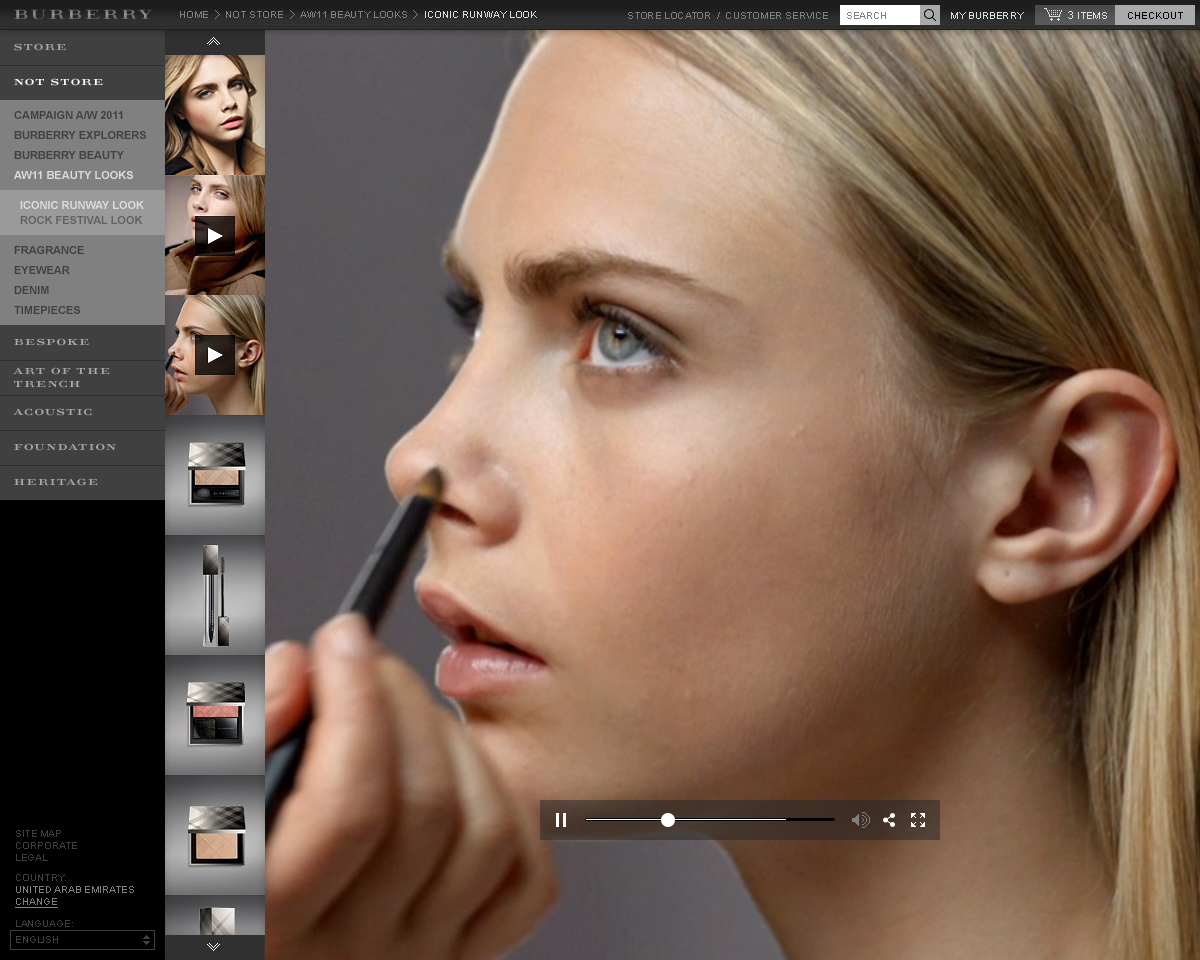Image resolution: width=1200 pixels, height=960 pixels.
Task: Open the Bespoke menu section
Action: coord(52,342)
